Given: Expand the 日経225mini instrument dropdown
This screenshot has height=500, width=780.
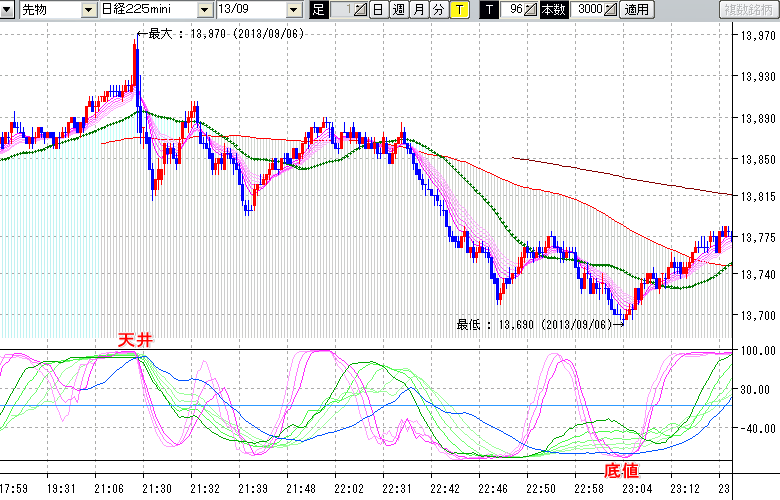Looking at the screenshot, I should pos(205,10).
